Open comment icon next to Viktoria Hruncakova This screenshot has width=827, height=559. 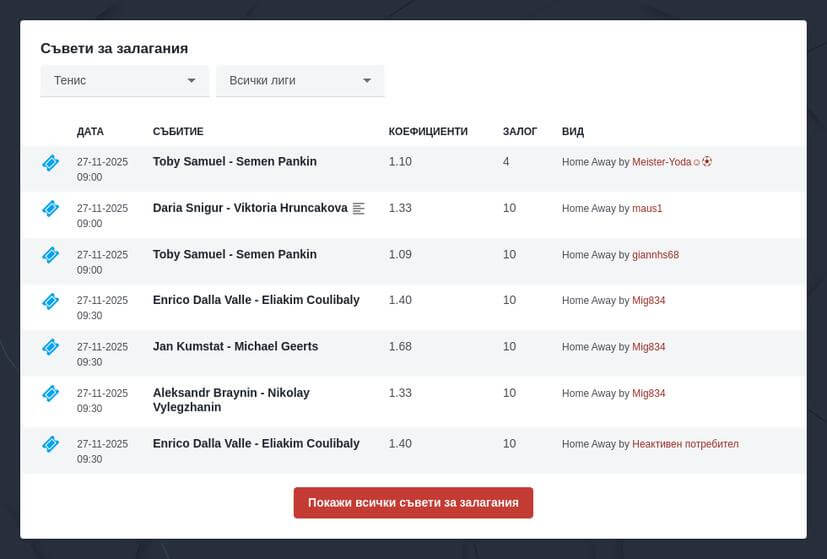(x=359, y=209)
